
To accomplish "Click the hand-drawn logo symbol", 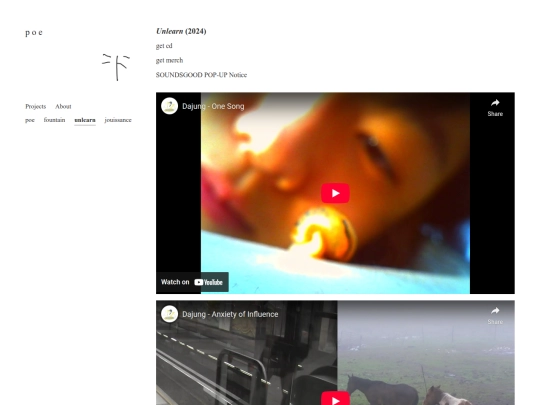I will coord(116,67).
